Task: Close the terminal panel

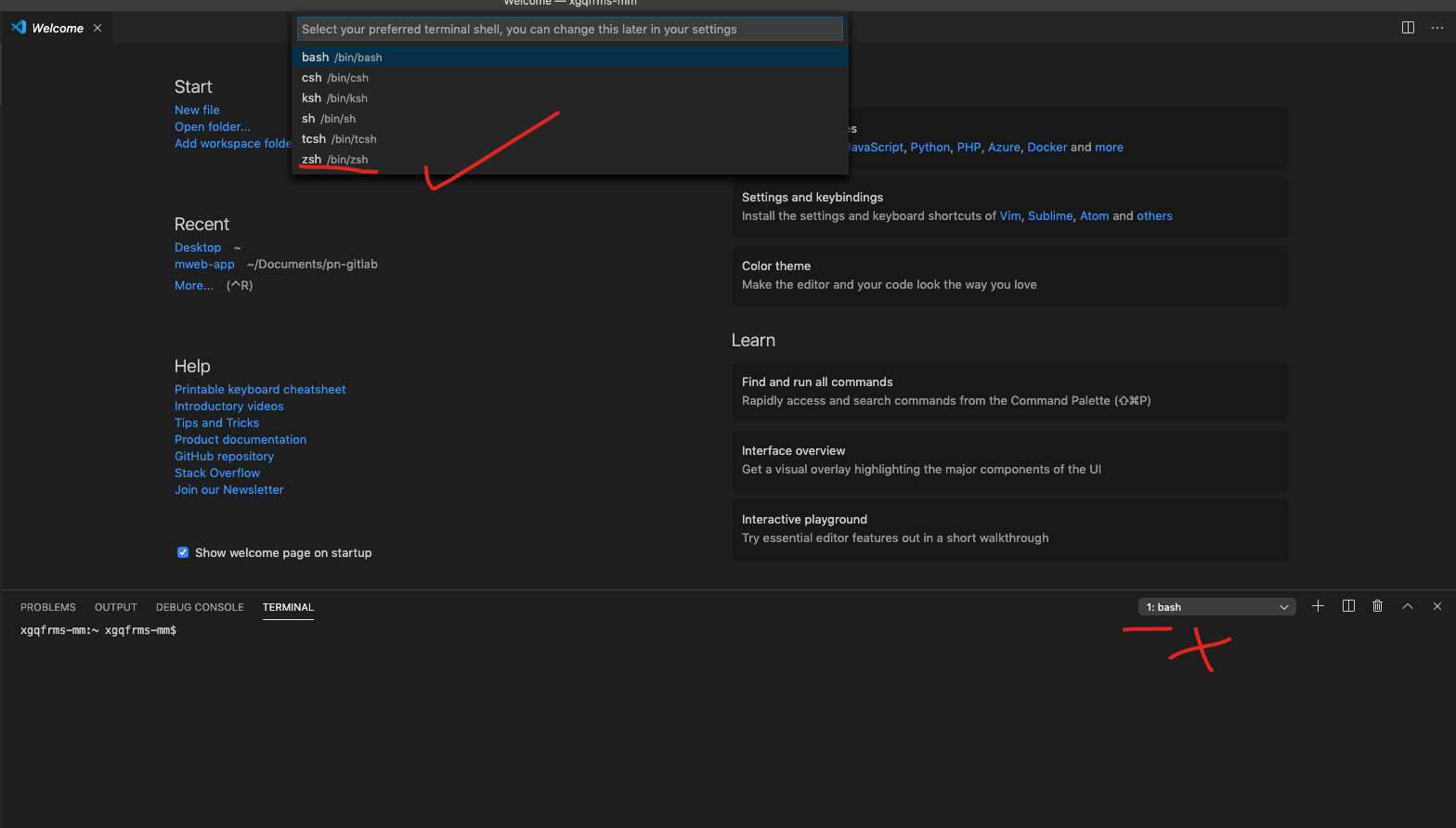Action: (1437, 606)
